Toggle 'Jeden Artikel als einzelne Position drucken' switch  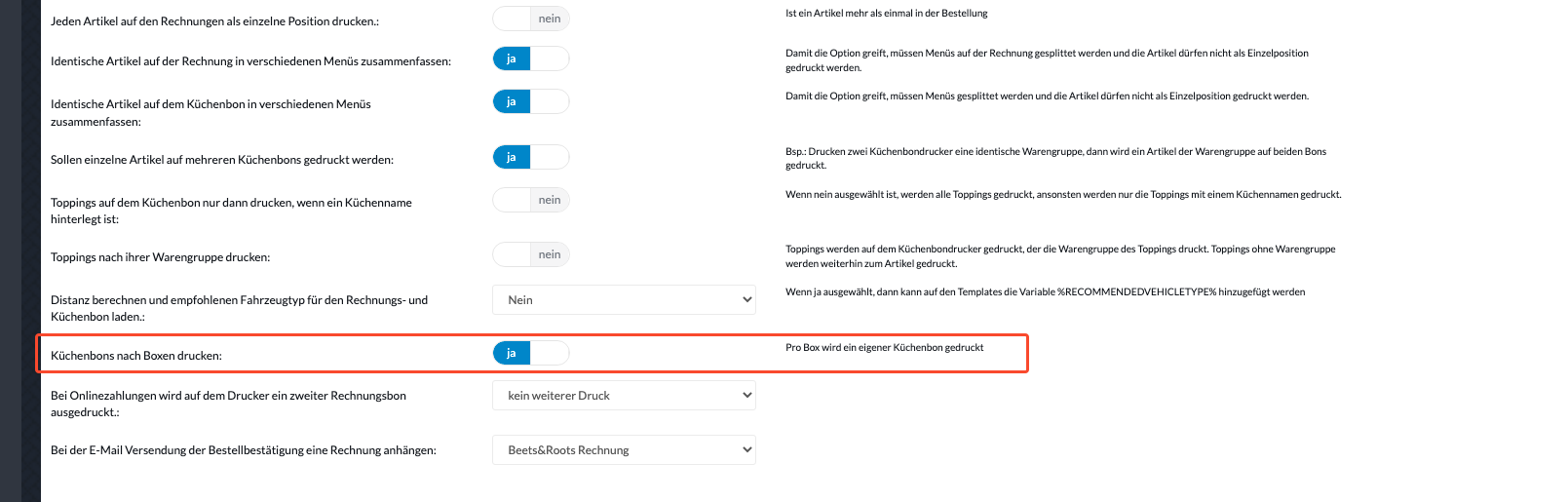(x=531, y=19)
